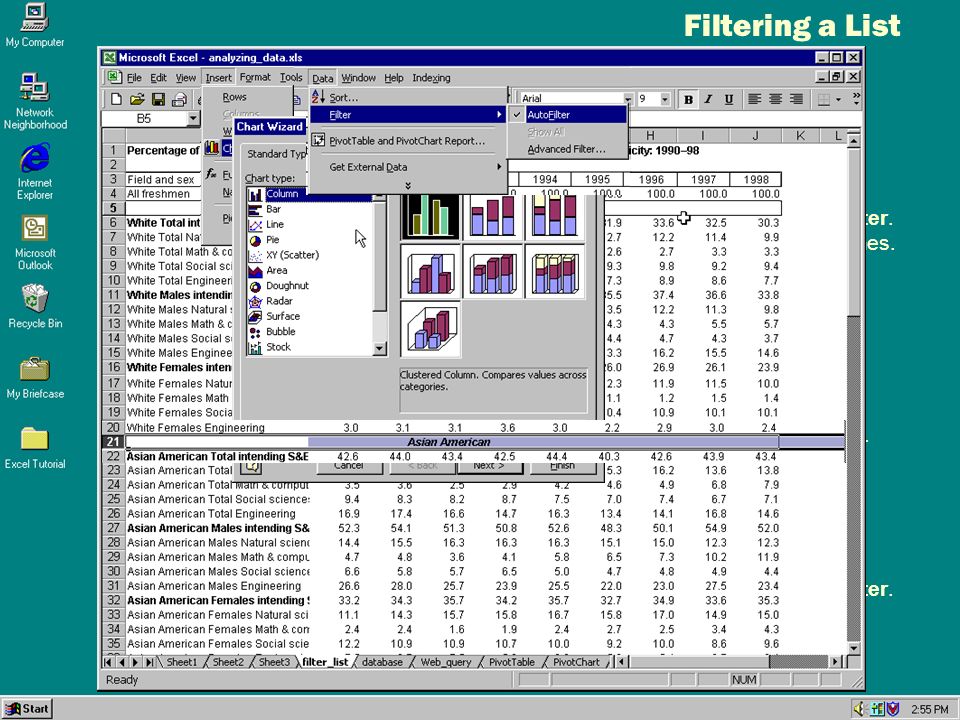Click the Sort A-Z icon in Data menu
The height and width of the screenshot is (720, 960).
pos(318,97)
